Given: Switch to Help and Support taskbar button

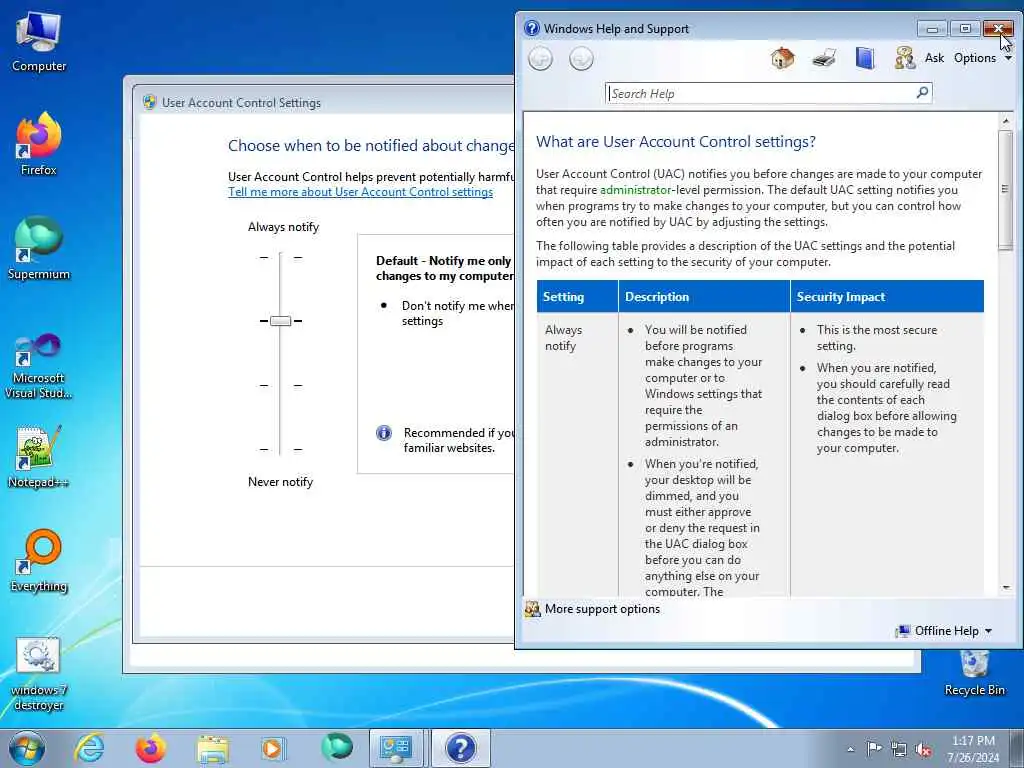Looking at the screenshot, I should point(460,748).
